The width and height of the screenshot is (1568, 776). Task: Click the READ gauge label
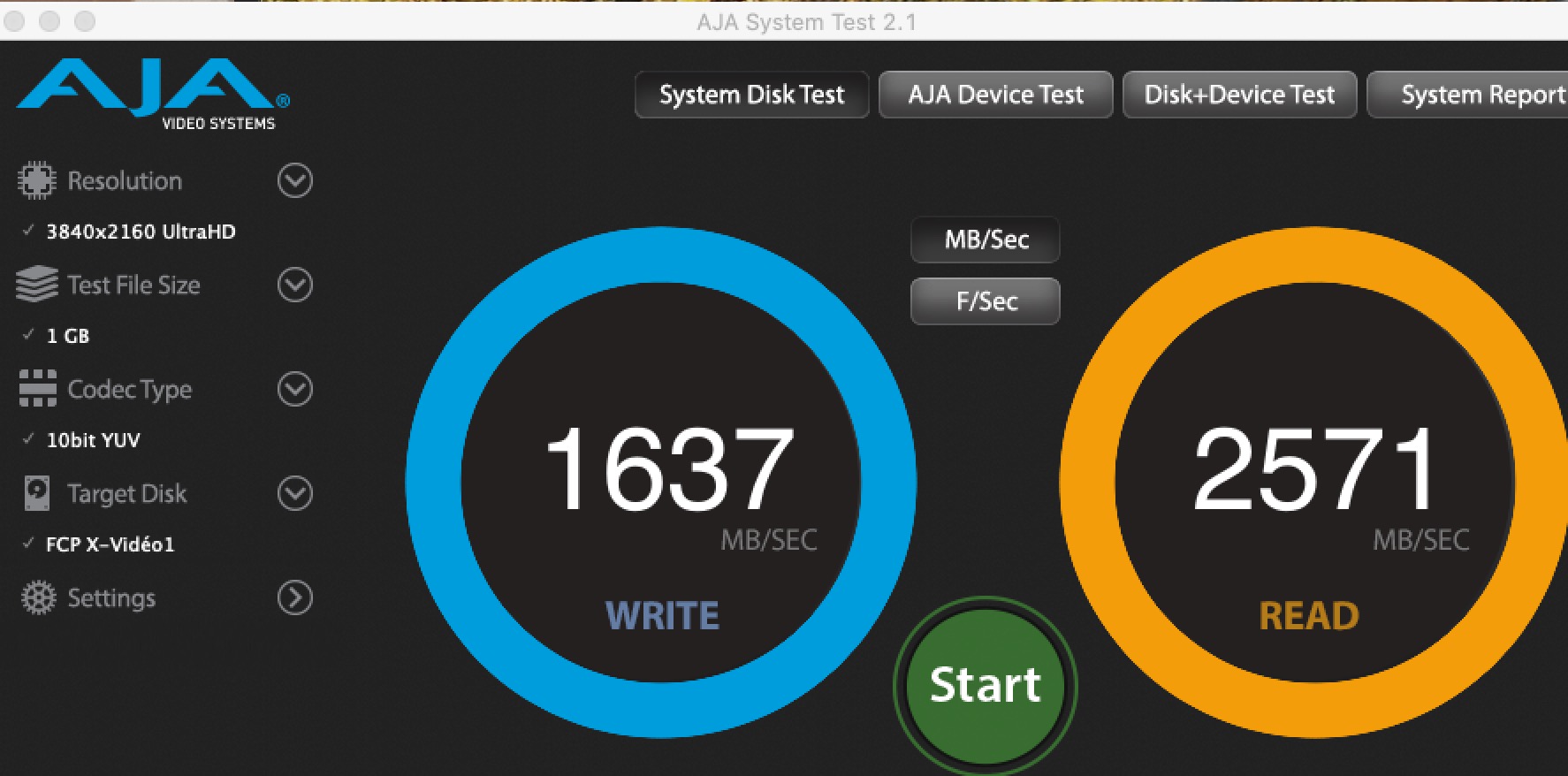click(x=1309, y=616)
